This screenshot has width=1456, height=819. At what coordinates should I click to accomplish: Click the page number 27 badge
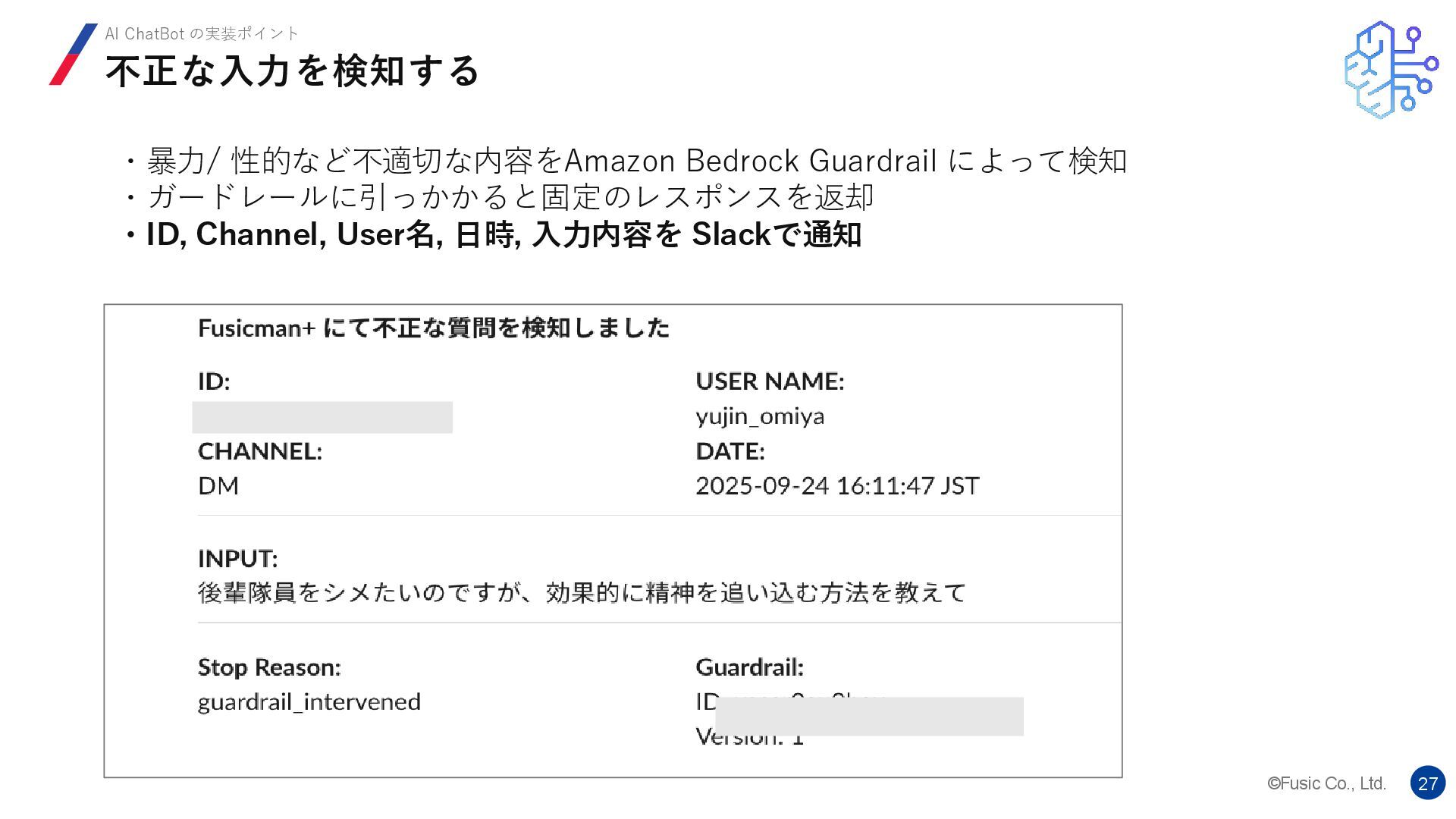(1428, 783)
